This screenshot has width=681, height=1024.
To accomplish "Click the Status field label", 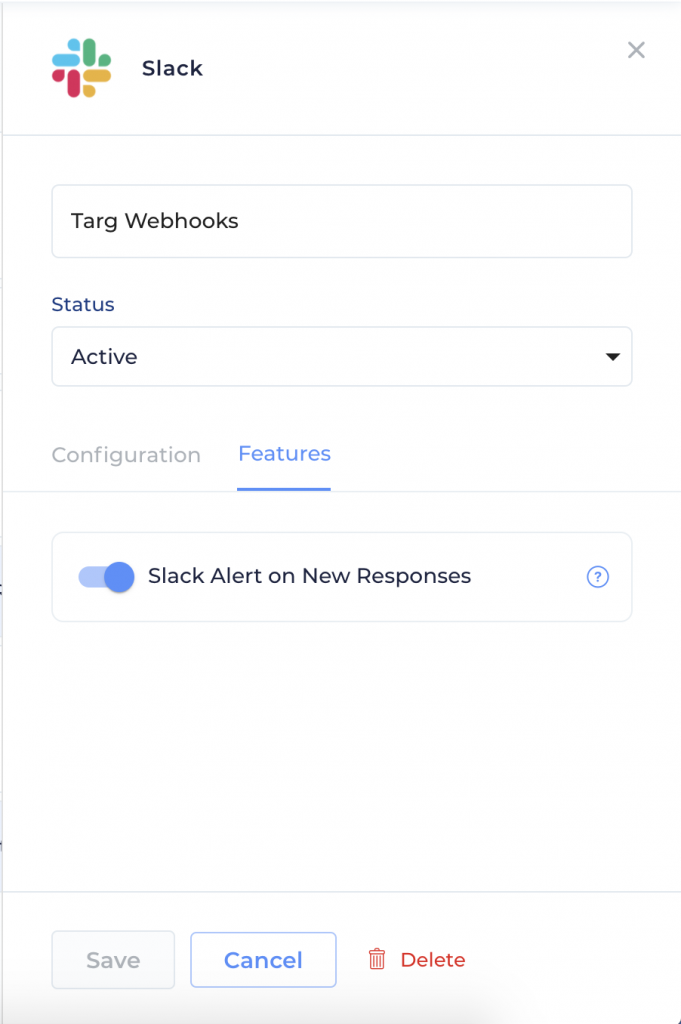I will [83, 304].
